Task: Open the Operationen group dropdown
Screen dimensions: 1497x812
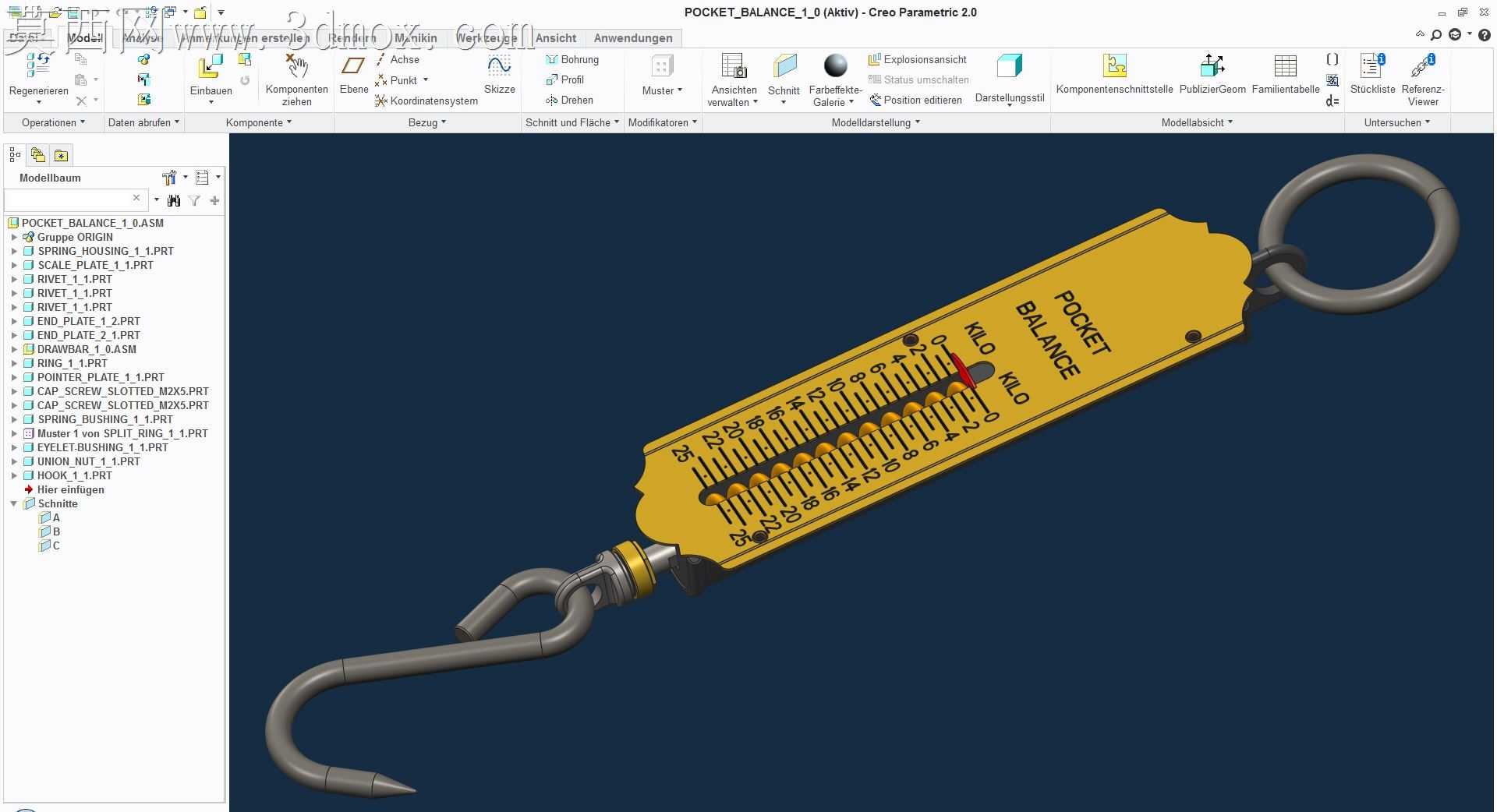Action: point(53,122)
